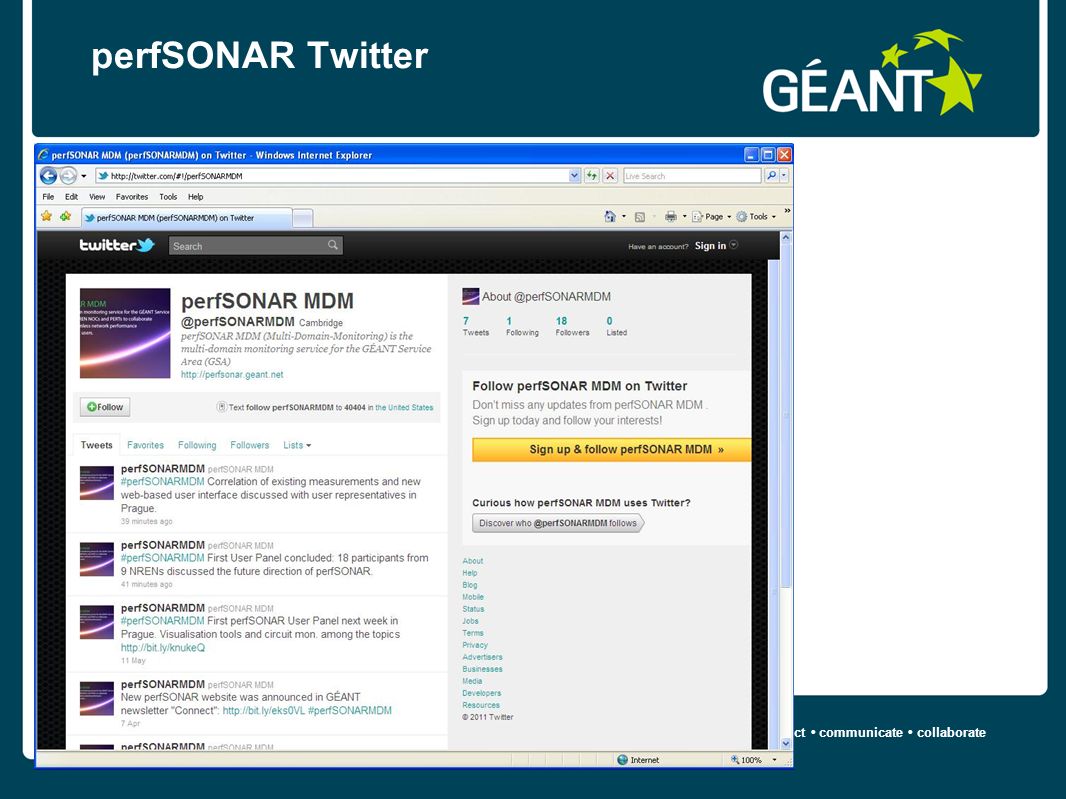The width and height of the screenshot is (1066, 799).
Task: Click Discover who @perfSONARMDM follows button
Action: point(557,523)
